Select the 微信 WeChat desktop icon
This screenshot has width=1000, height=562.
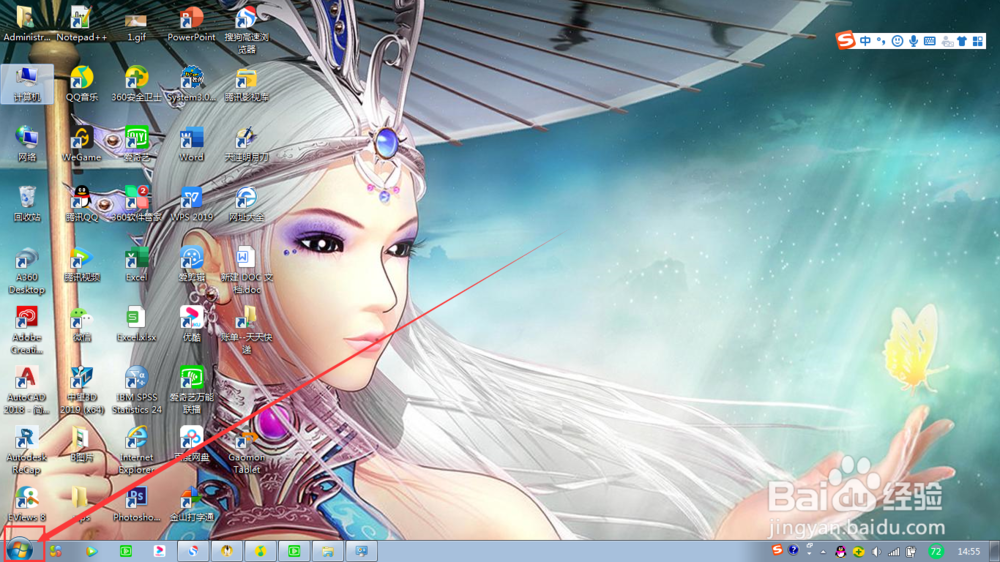pyautogui.click(x=82, y=324)
